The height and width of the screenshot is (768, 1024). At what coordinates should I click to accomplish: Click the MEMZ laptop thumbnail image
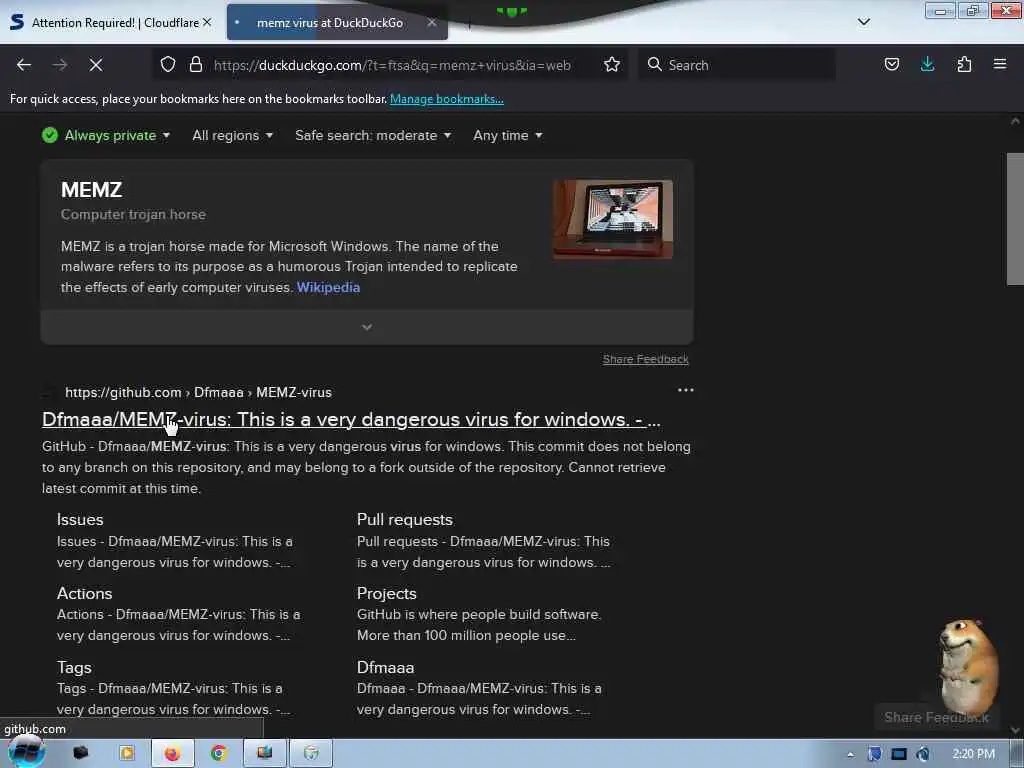pyautogui.click(x=613, y=219)
